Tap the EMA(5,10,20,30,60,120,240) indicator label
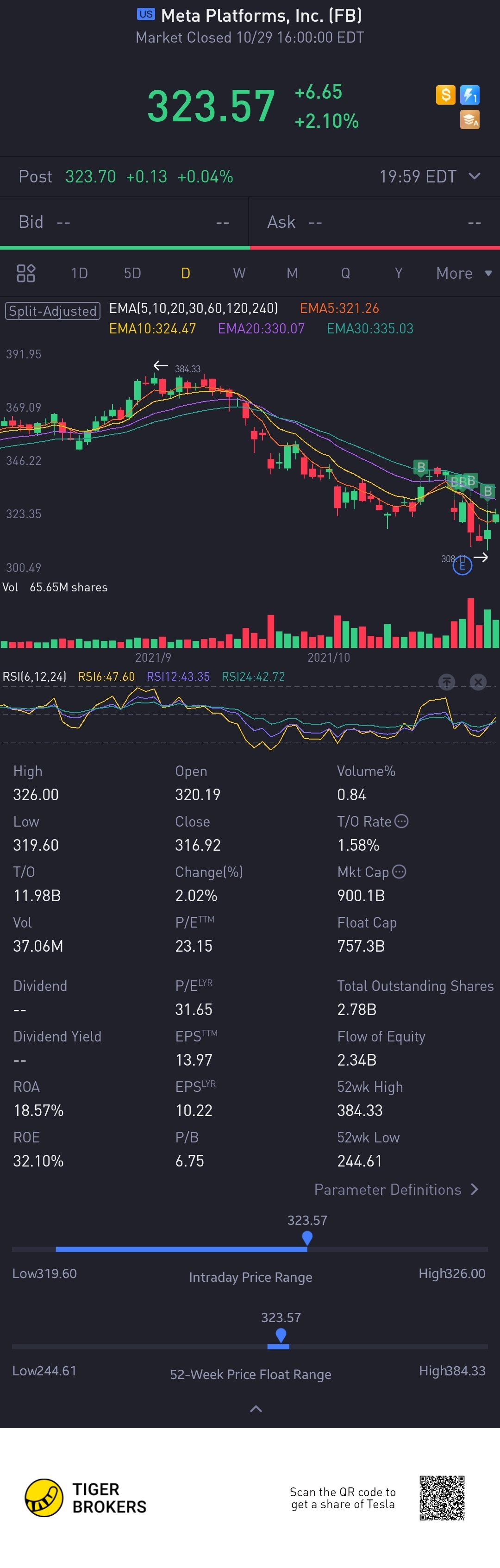 tap(194, 308)
